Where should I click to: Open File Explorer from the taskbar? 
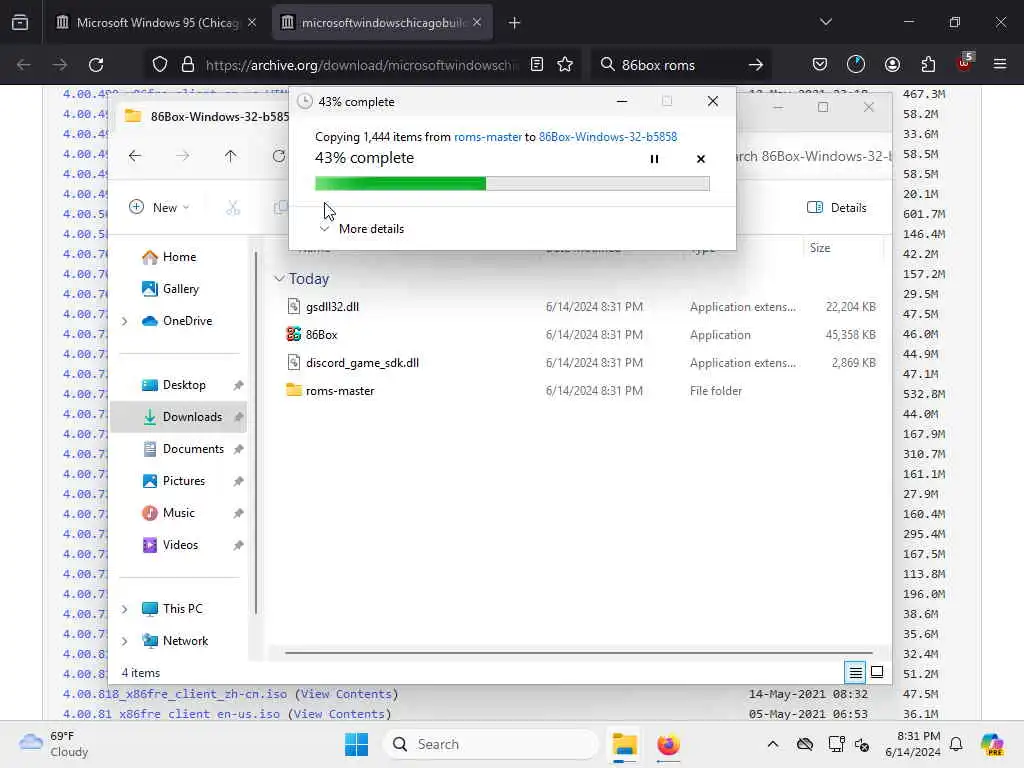click(624, 744)
